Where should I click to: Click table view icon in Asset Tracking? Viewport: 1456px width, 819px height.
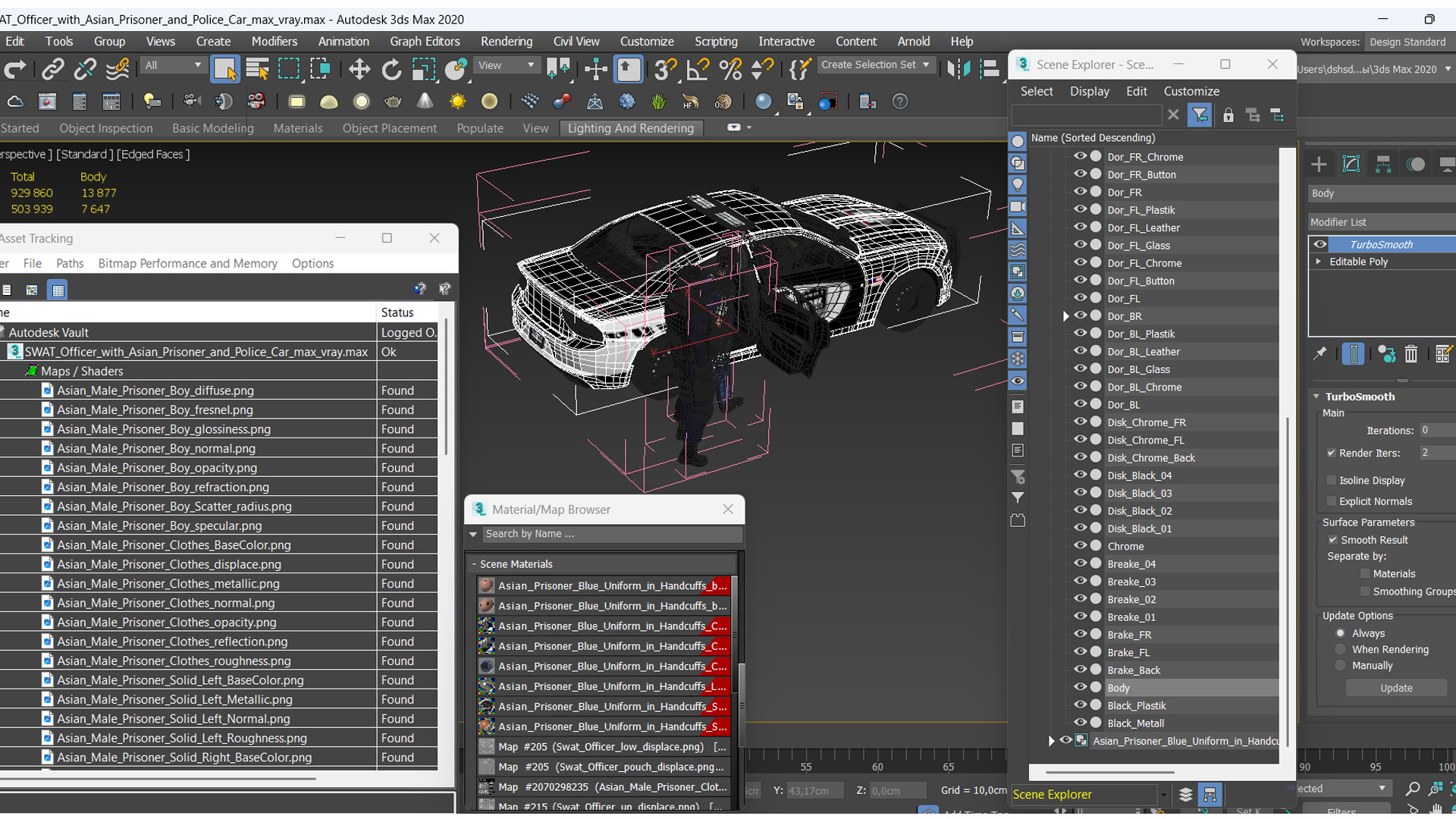[58, 290]
